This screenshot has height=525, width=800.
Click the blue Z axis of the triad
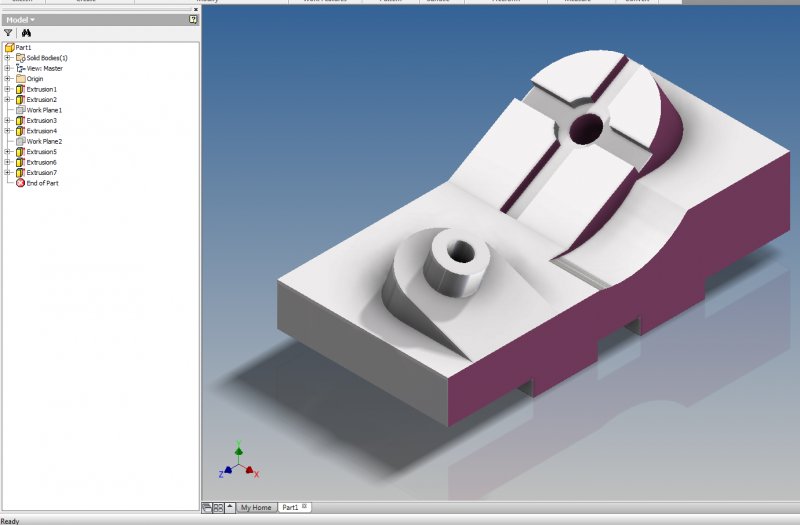(227, 471)
